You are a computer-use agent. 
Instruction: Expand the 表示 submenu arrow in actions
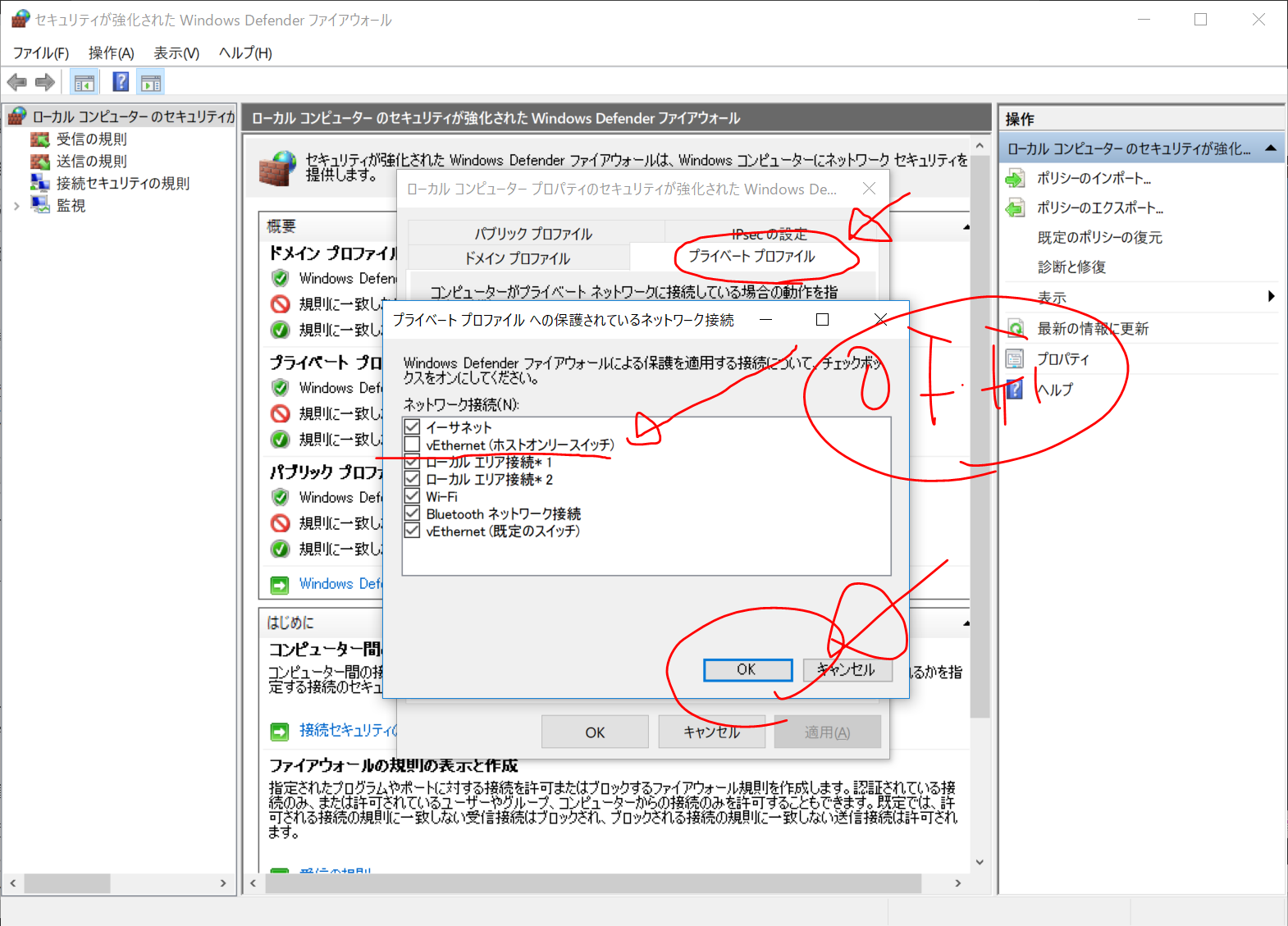coord(1271,297)
